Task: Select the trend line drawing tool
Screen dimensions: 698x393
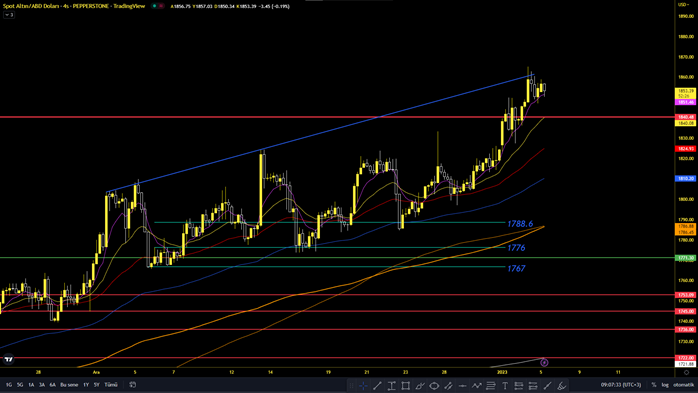Action: (x=377, y=385)
